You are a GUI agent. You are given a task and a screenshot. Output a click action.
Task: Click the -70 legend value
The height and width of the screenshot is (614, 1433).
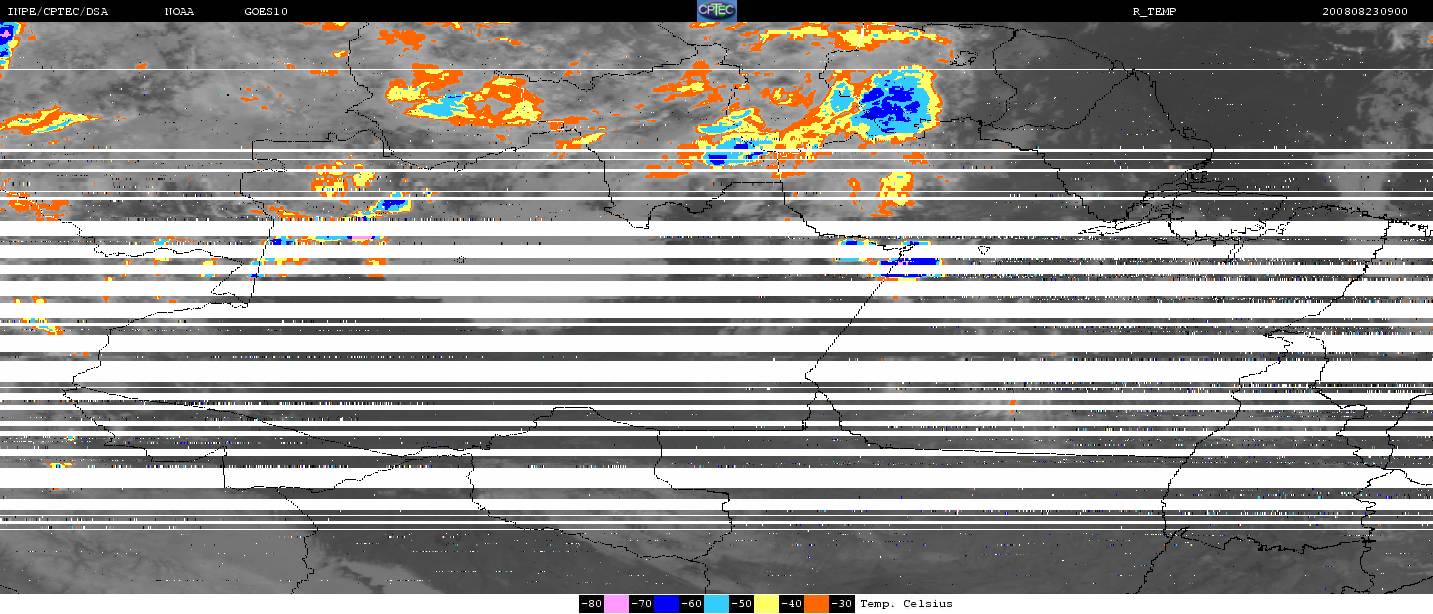click(642, 604)
